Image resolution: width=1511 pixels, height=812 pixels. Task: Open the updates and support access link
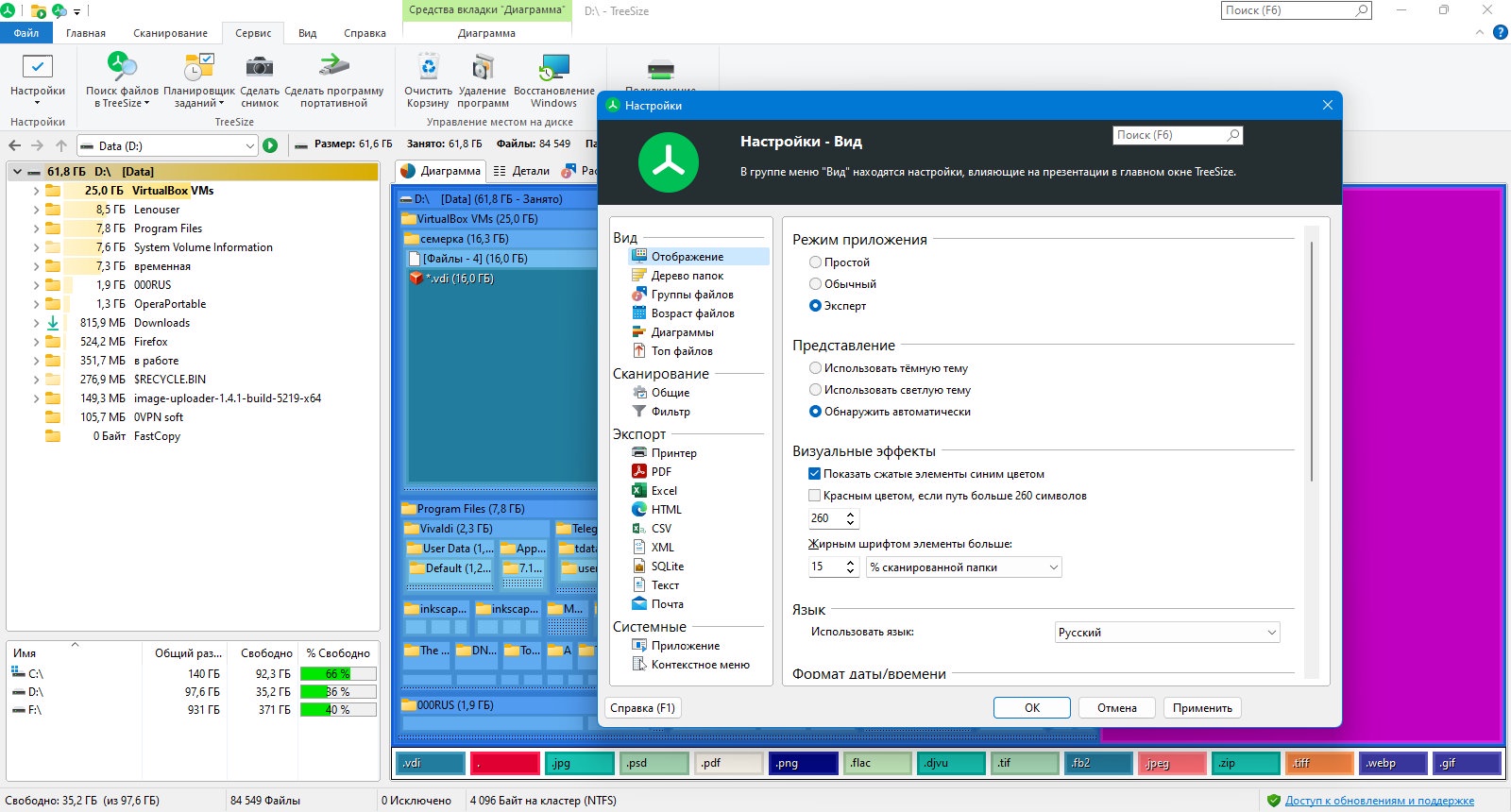[x=1379, y=801]
